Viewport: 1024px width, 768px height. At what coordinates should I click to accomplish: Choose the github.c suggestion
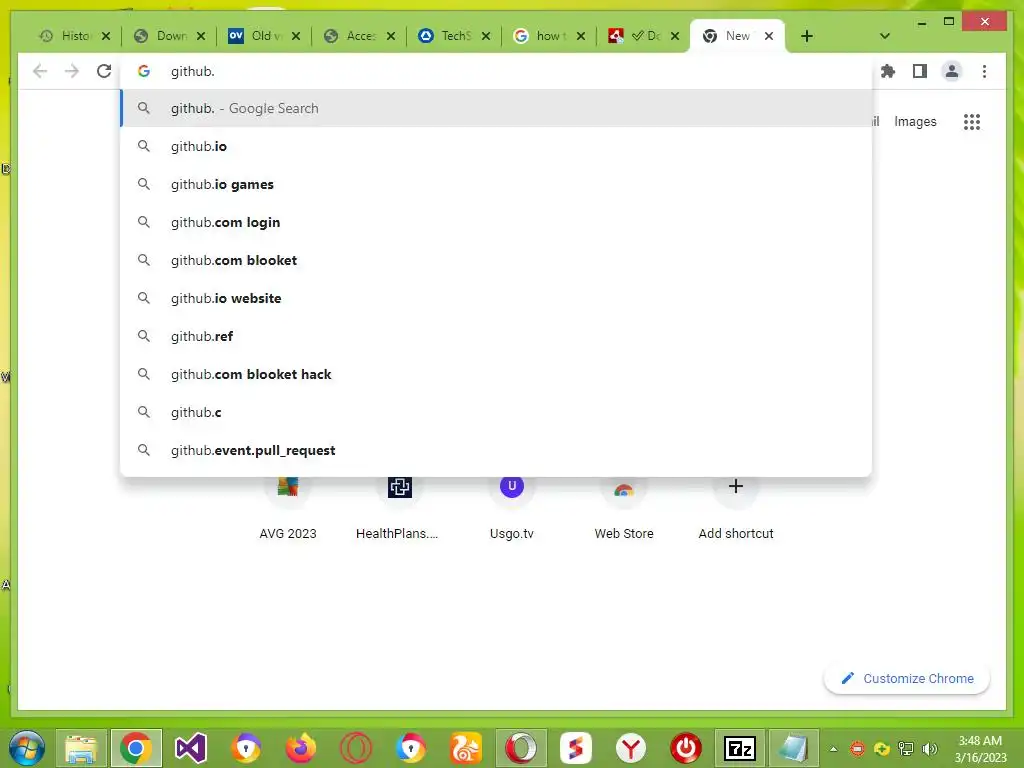496,412
